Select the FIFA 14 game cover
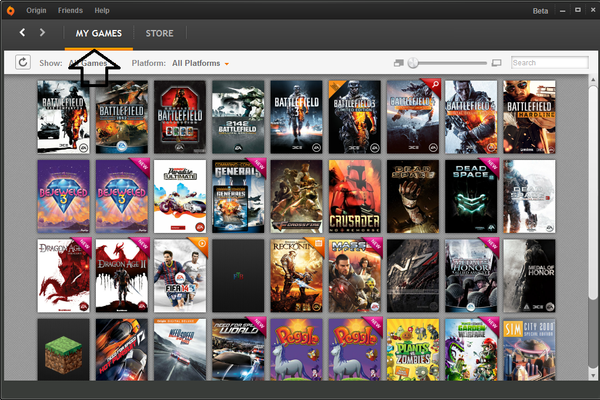600x400 pixels. pyautogui.click(x=180, y=274)
